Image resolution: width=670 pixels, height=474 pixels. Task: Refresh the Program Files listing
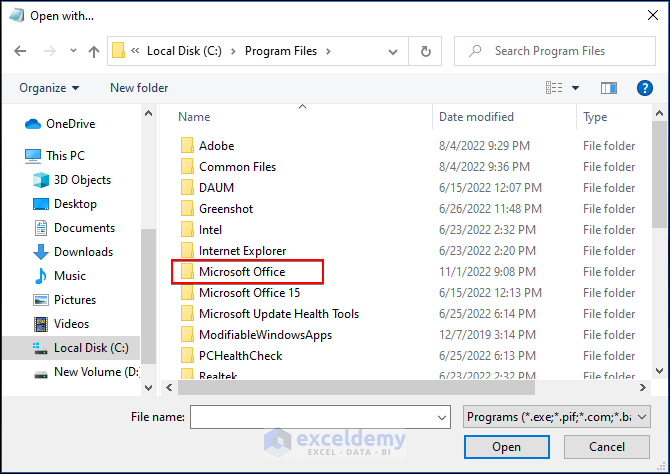tap(426, 51)
